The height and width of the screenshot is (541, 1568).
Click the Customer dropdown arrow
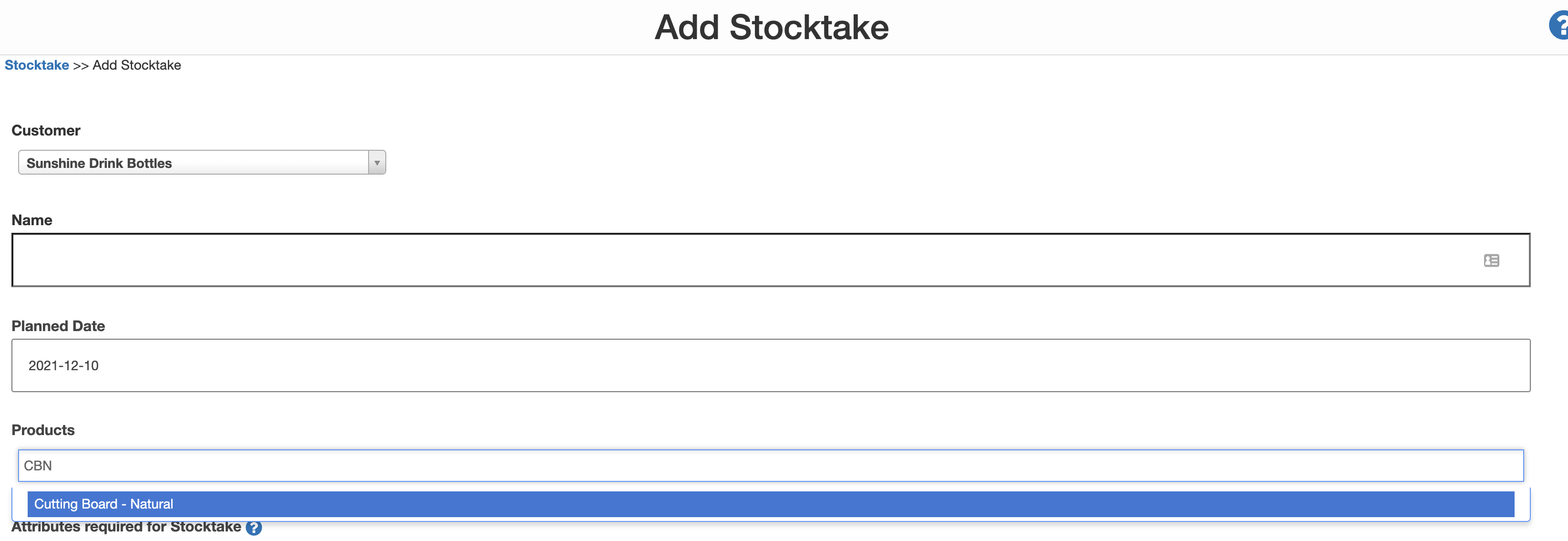pyautogui.click(x=377, y=163)
